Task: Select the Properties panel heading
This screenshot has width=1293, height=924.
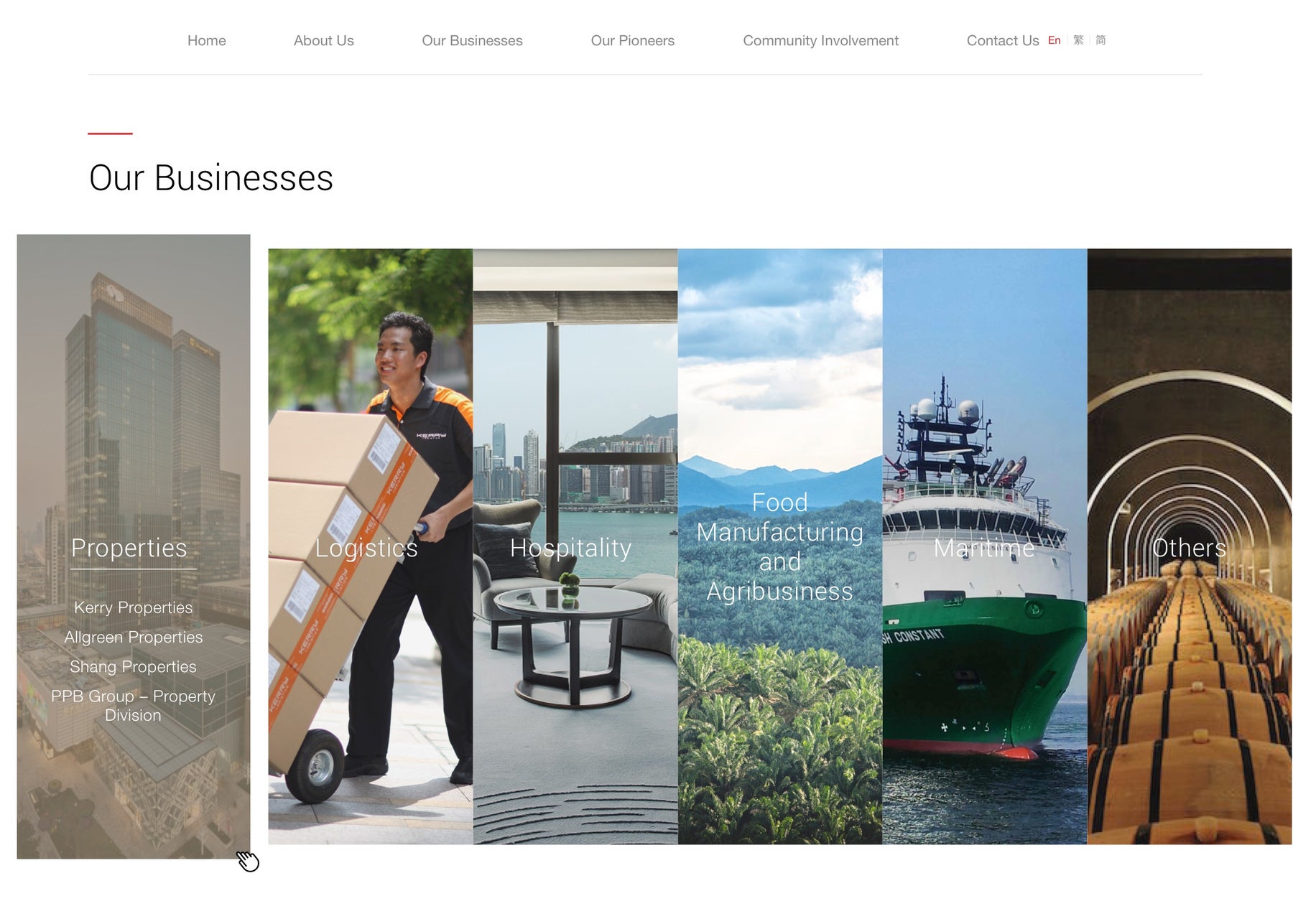Action: coord(129,548)
